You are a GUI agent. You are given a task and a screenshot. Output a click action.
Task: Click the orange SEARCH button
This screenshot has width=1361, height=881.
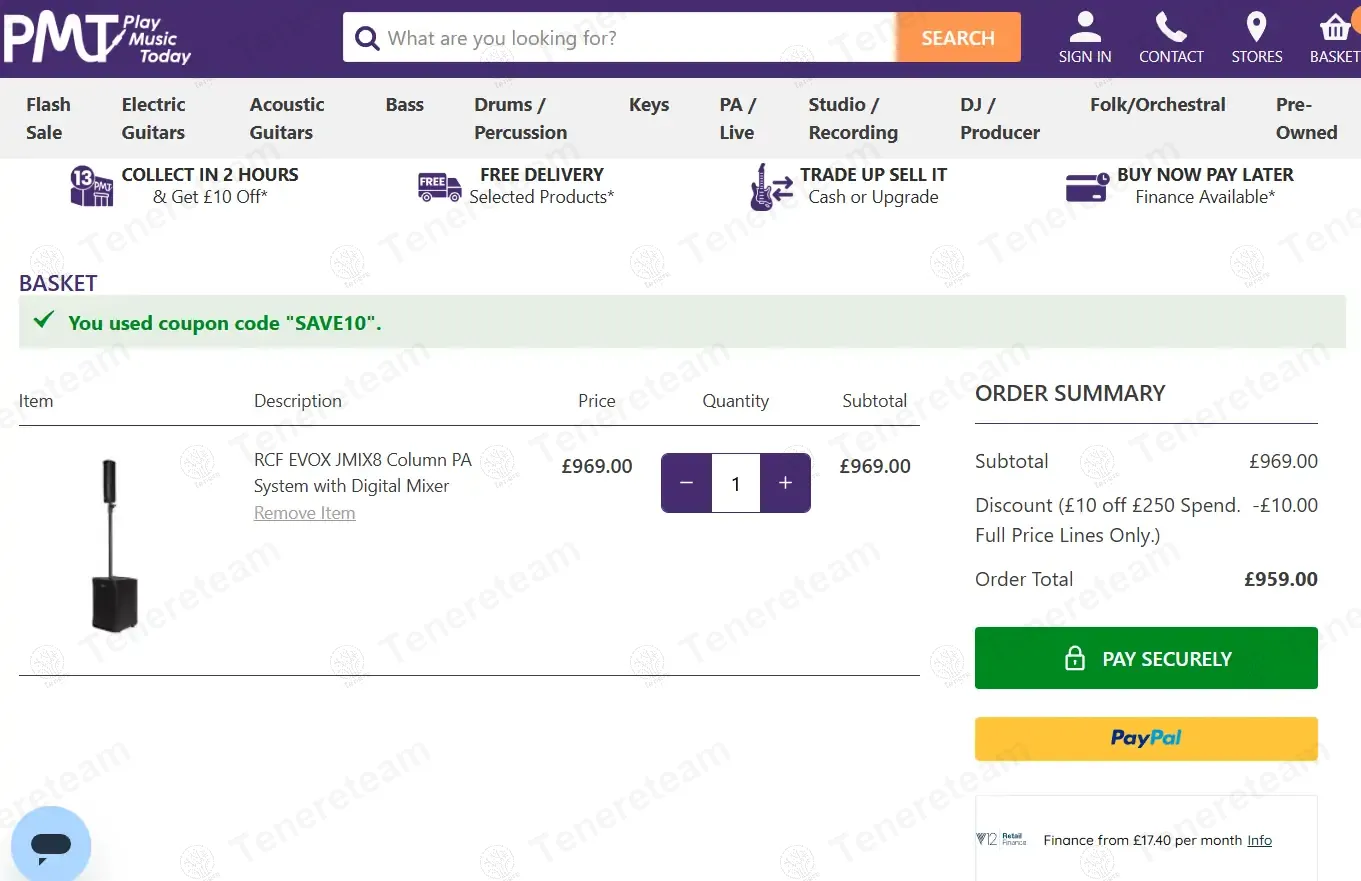pyautogui.click(x=958, y=38)
